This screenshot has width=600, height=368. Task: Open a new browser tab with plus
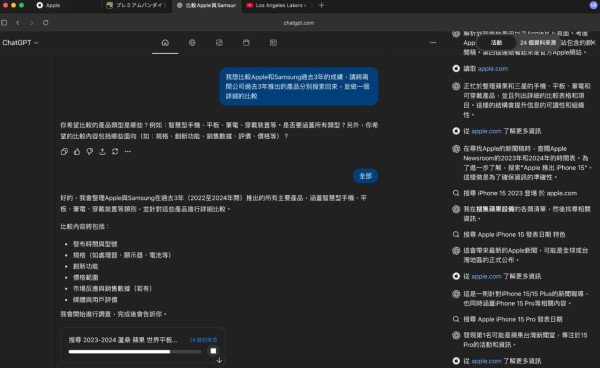click(x=321, y=5)
